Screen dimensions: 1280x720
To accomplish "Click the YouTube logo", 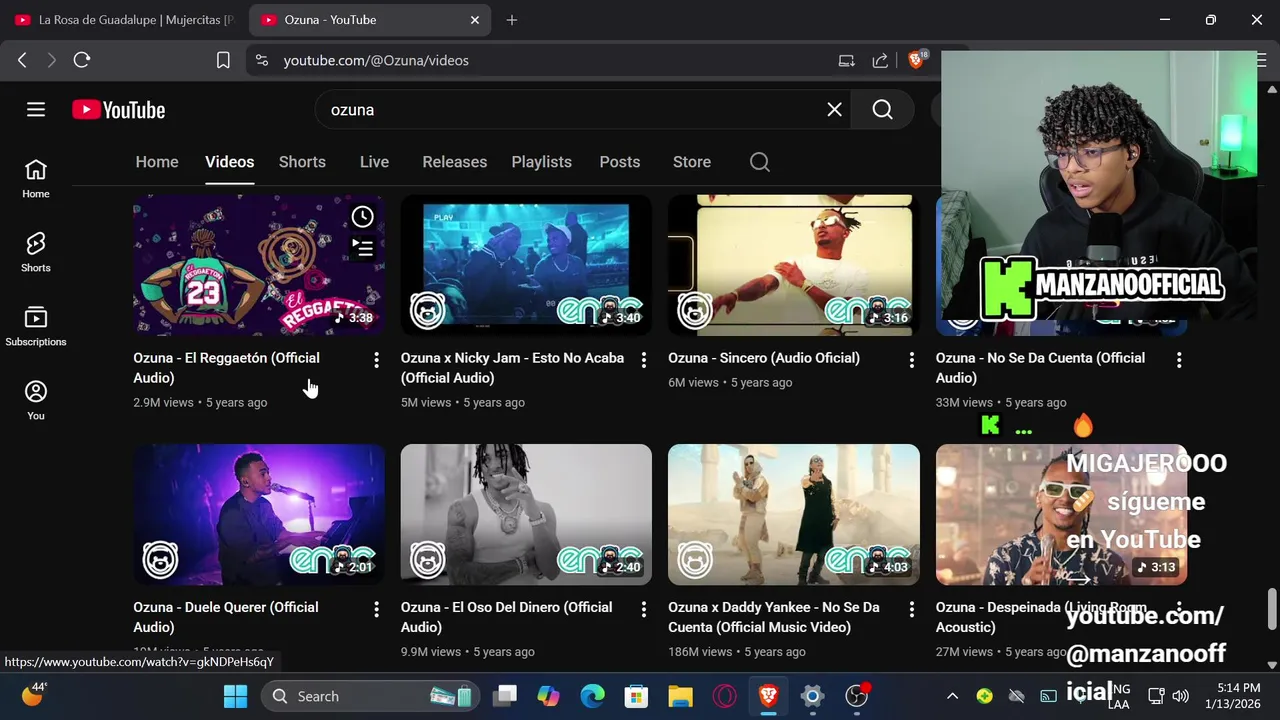I will (118, 110).
